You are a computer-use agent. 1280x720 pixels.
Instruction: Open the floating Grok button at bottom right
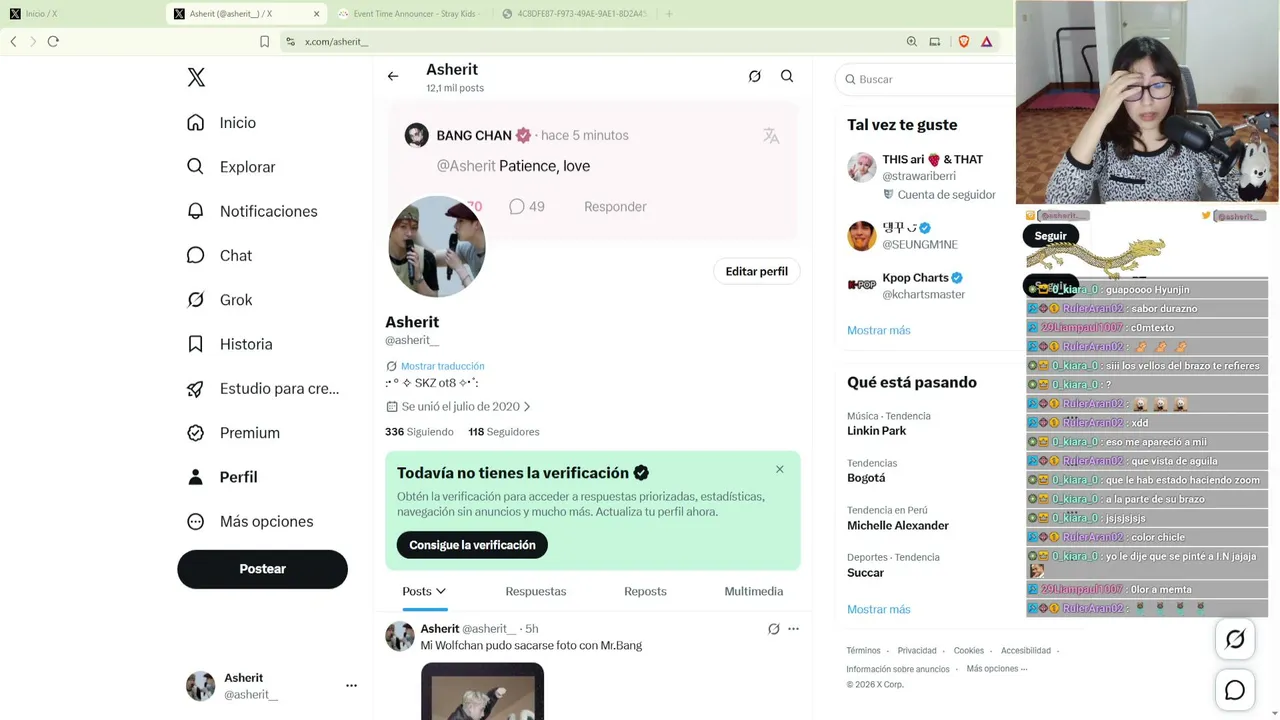click(x=1235, y=640)
